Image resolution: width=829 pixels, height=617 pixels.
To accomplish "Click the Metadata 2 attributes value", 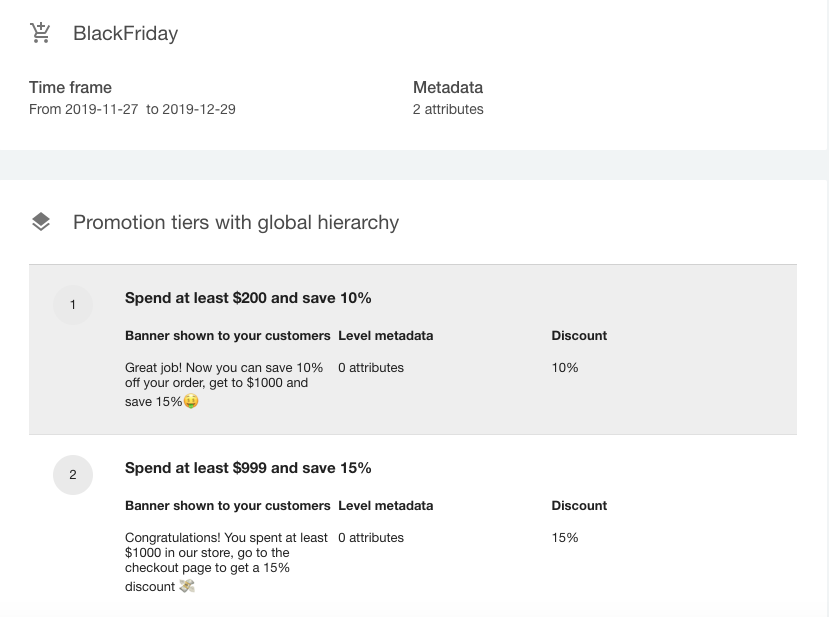I will coord(448,109).
